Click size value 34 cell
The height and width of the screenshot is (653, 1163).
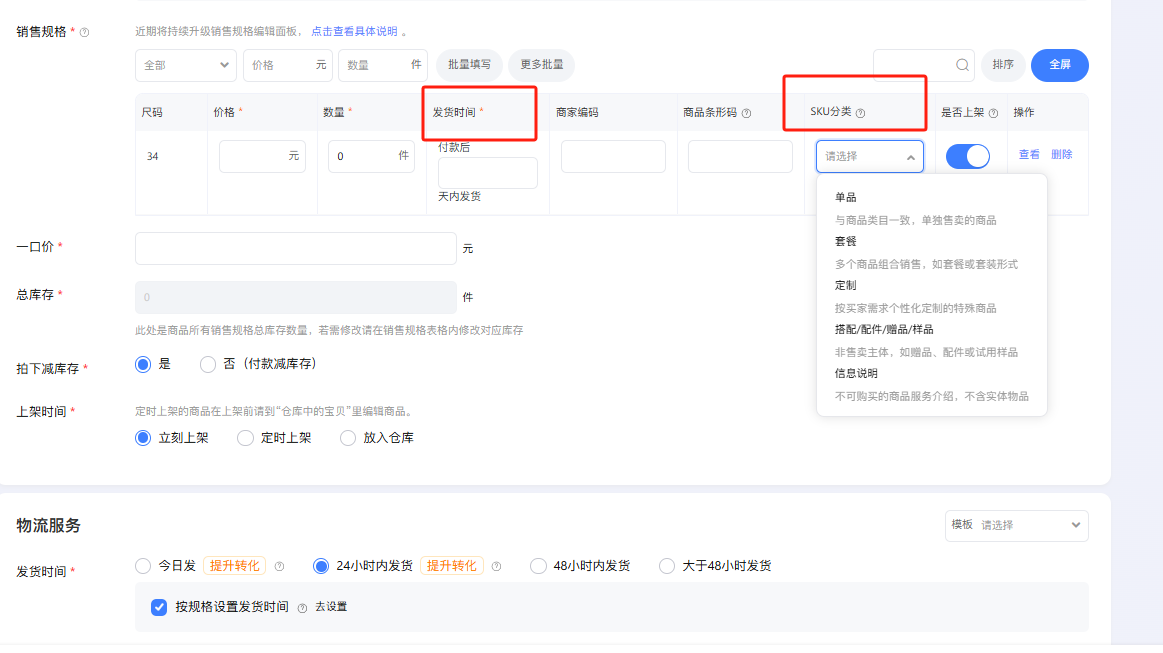click(153, 157)
